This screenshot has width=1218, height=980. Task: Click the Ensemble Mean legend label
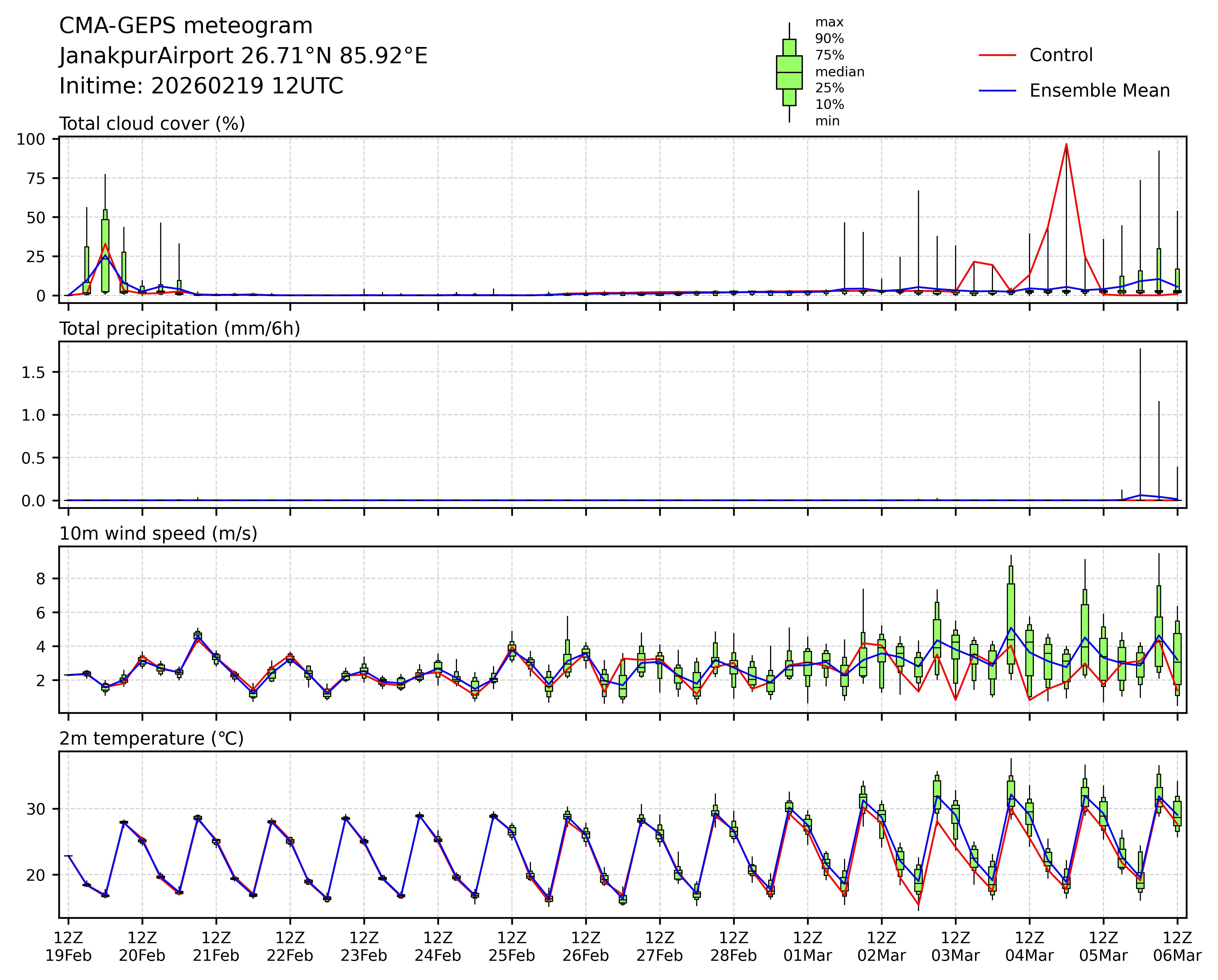tap(1099, 91)
